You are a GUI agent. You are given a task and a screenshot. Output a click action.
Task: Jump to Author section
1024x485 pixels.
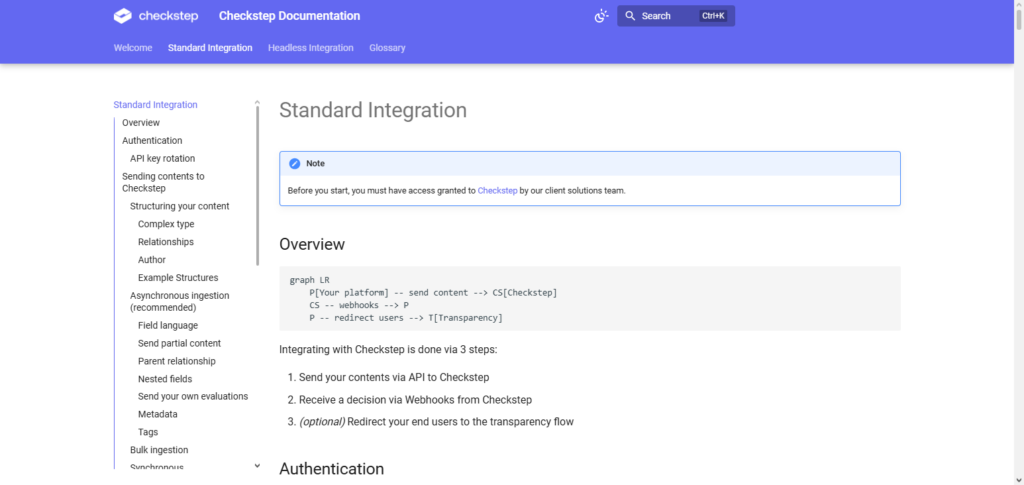coord(152,260)
